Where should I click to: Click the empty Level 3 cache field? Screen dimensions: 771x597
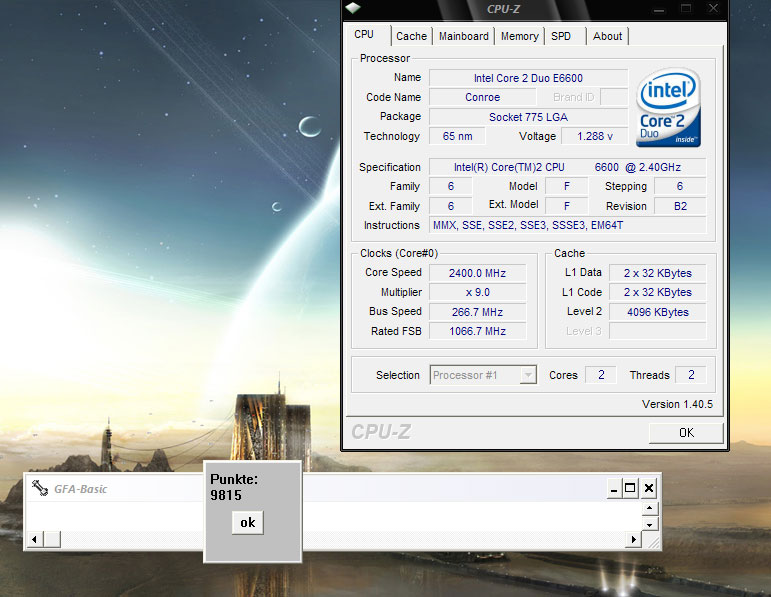click(657, 331)
